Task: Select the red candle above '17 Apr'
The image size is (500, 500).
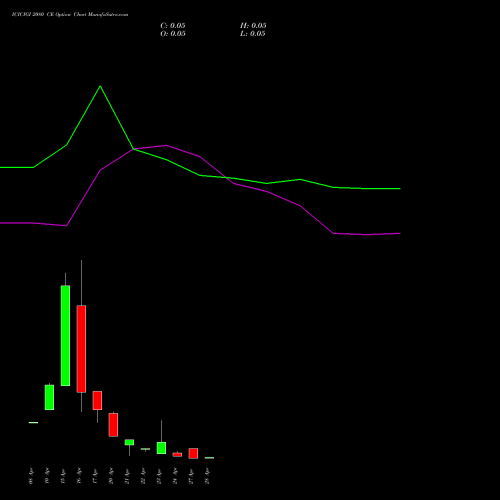Action: pos(97,400)
